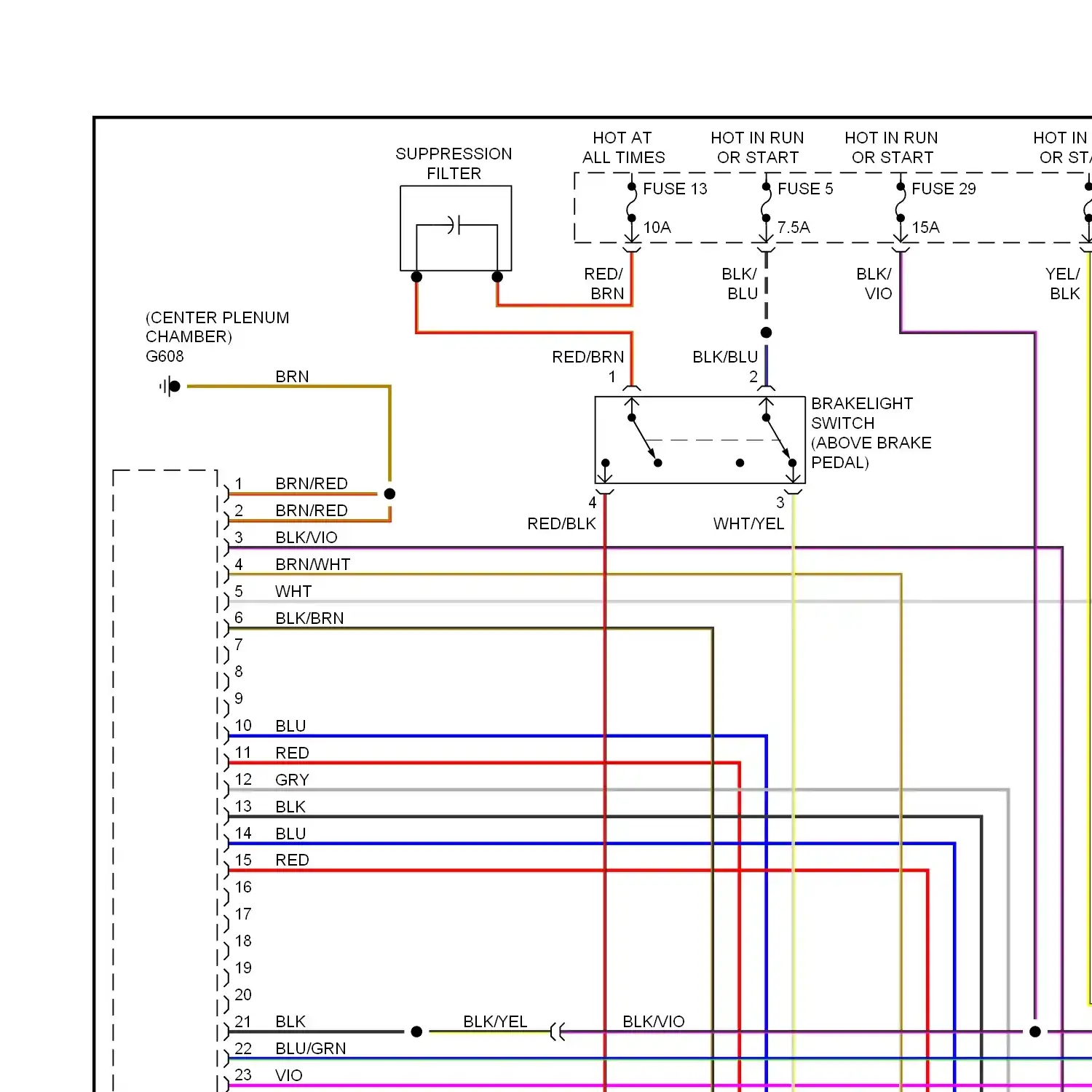
Task: Select connector pin 21 BLK label
Action: tap(290, 1021)
